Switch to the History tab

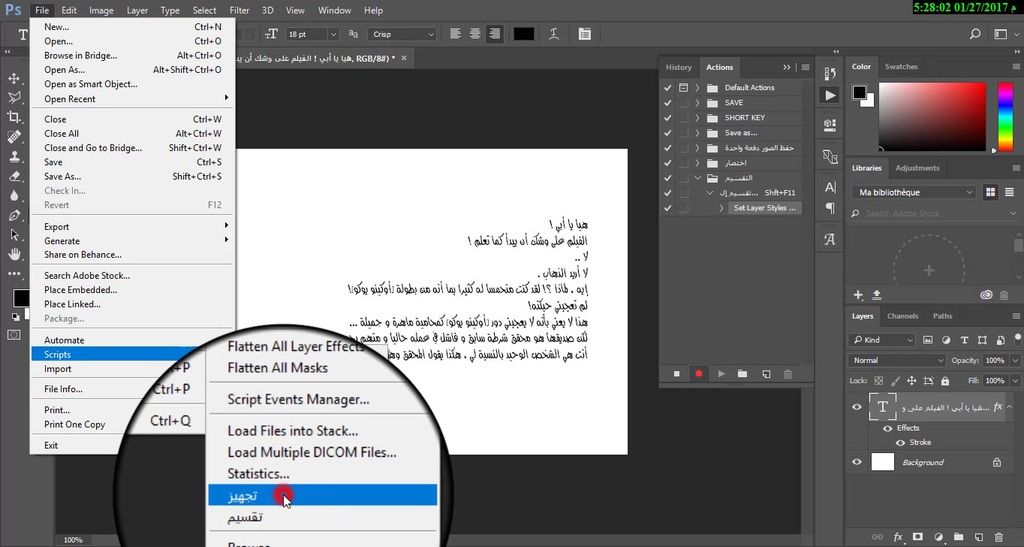pos(679,67)
